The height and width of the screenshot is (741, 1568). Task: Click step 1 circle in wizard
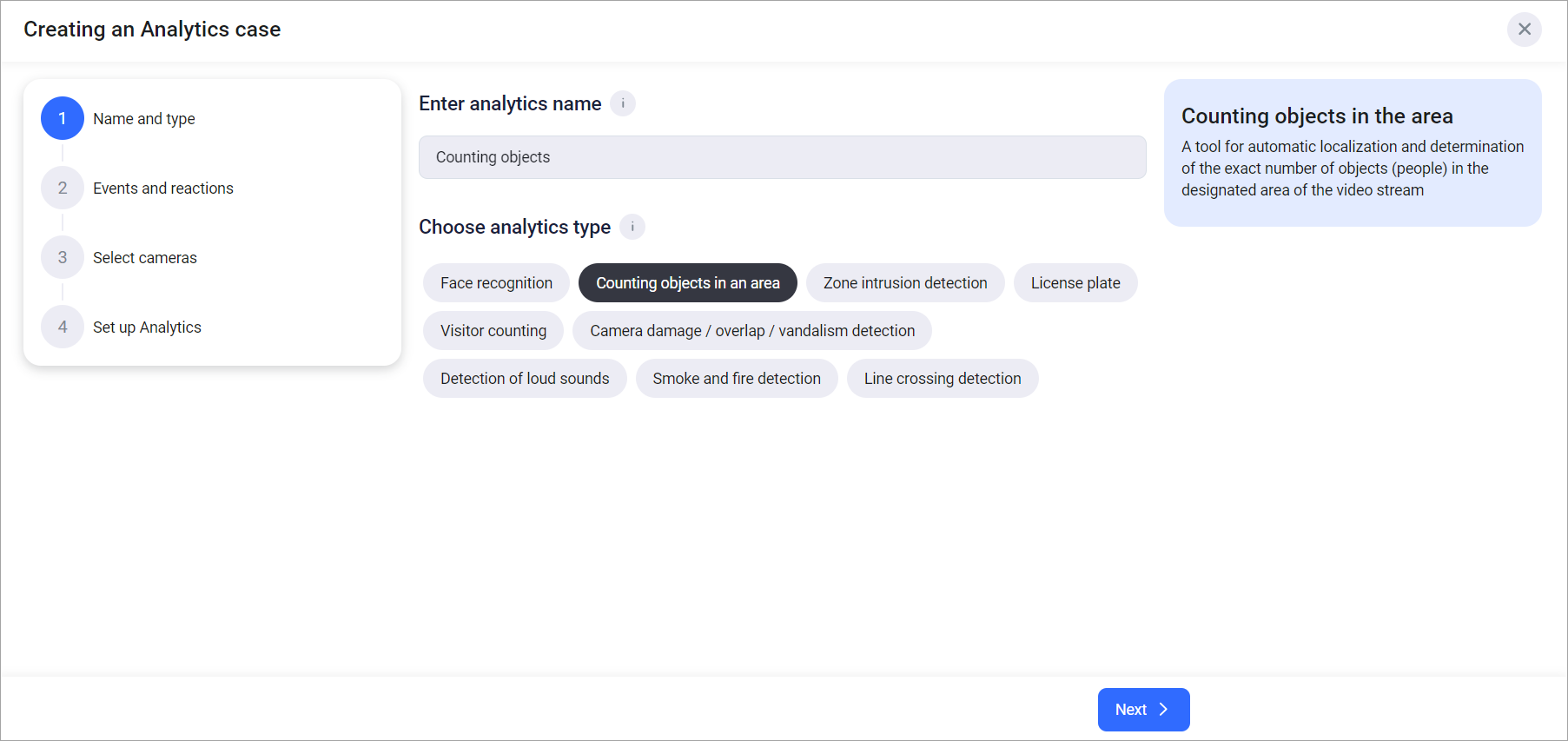(x=63, y=118)
